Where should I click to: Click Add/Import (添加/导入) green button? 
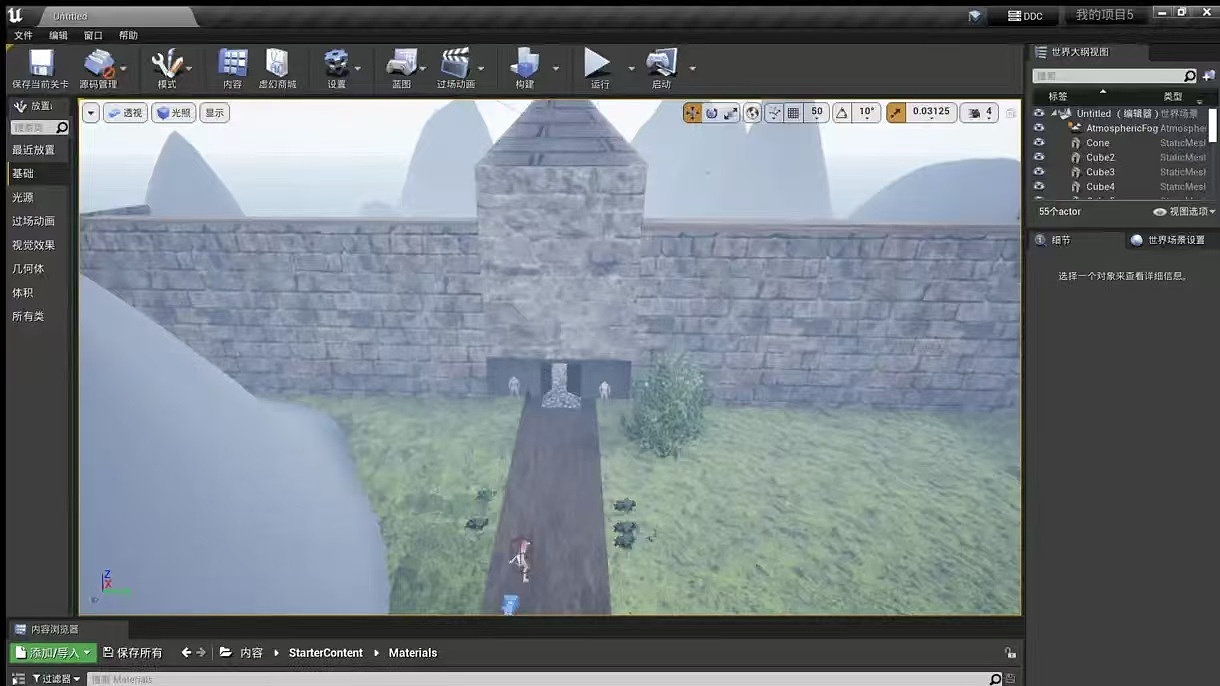tap(53, 652)
